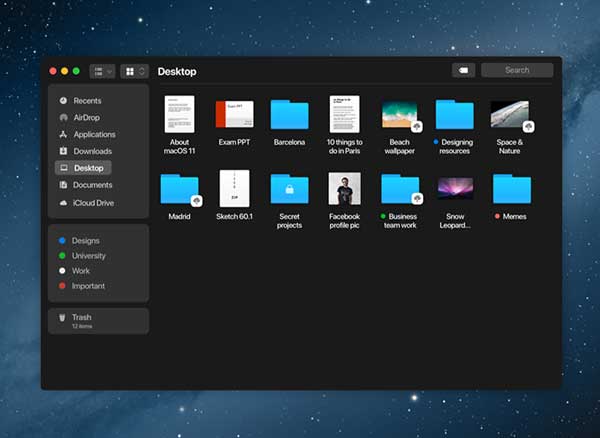The image size is (600, 438).
Task: Open iCloud Drive label in sidebar
Action: 93,203
